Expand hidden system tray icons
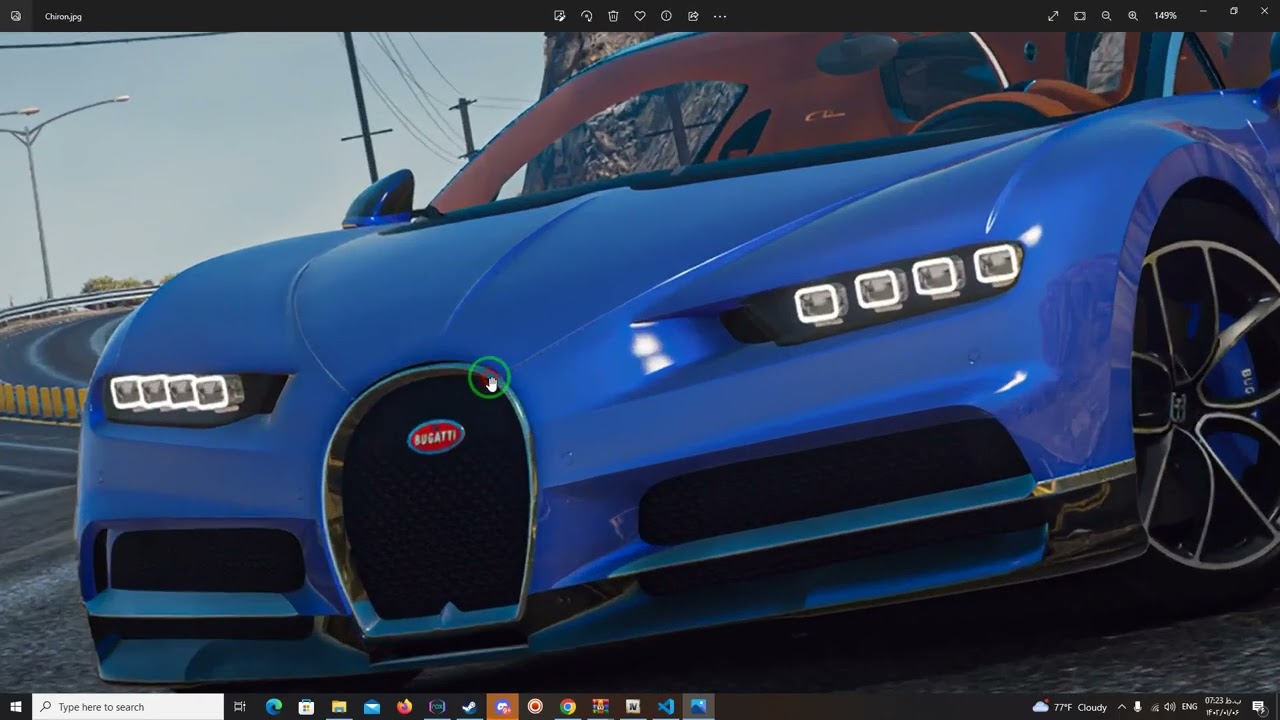The width and height of the screenshot is (1280, 720). tap(1121, 707)
